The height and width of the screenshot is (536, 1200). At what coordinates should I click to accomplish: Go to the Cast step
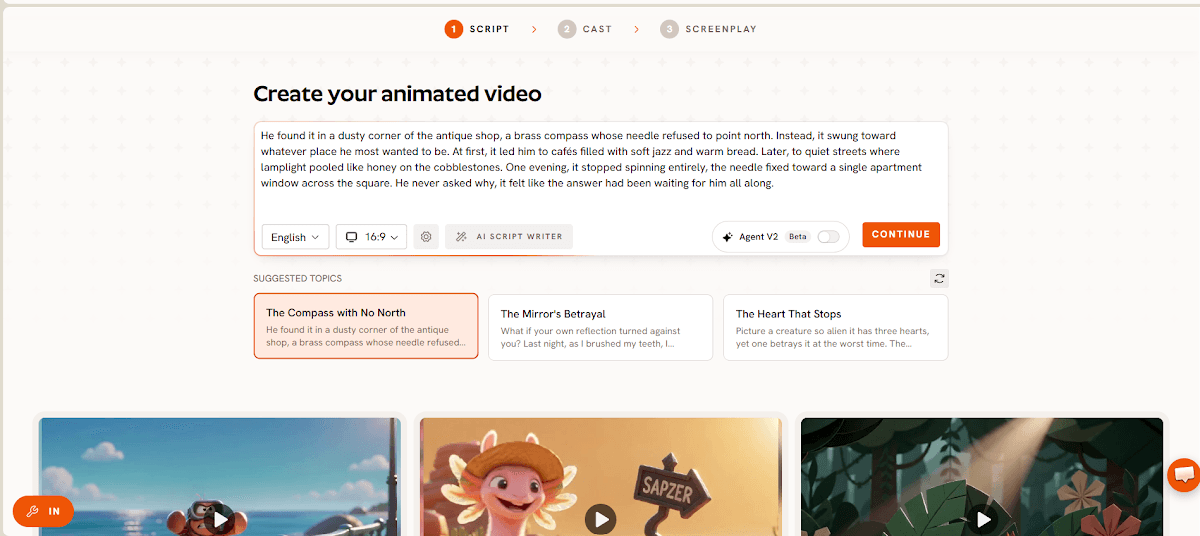click(x=585, y=29)
